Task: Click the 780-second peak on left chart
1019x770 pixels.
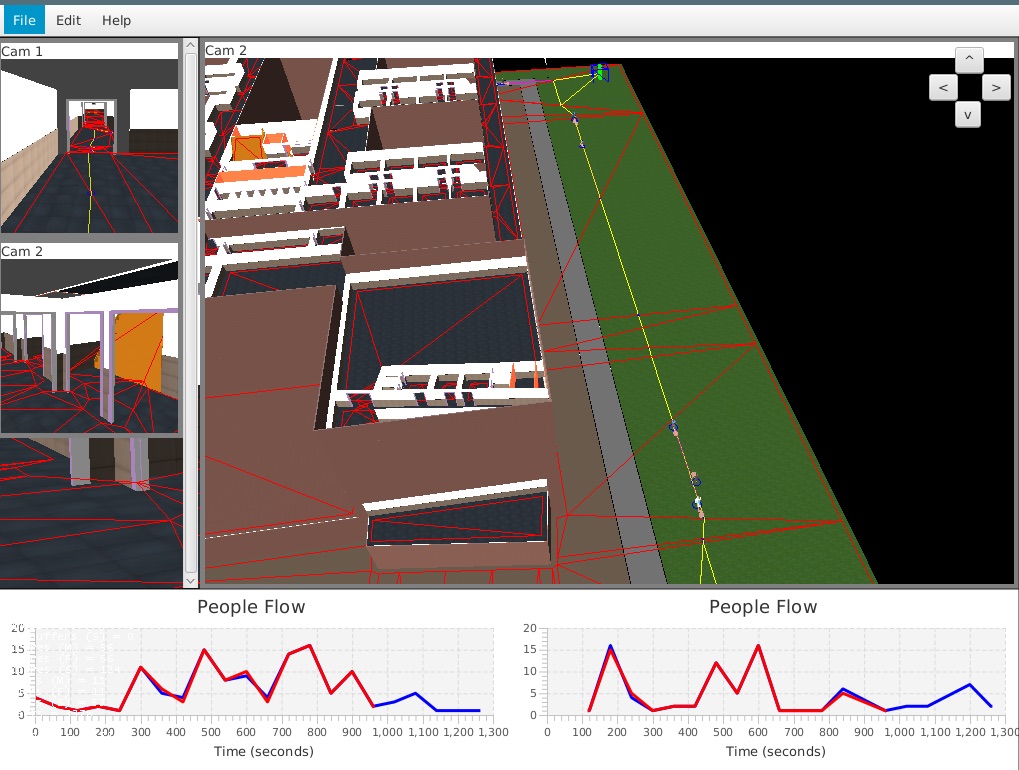Action: coord(311,646)
